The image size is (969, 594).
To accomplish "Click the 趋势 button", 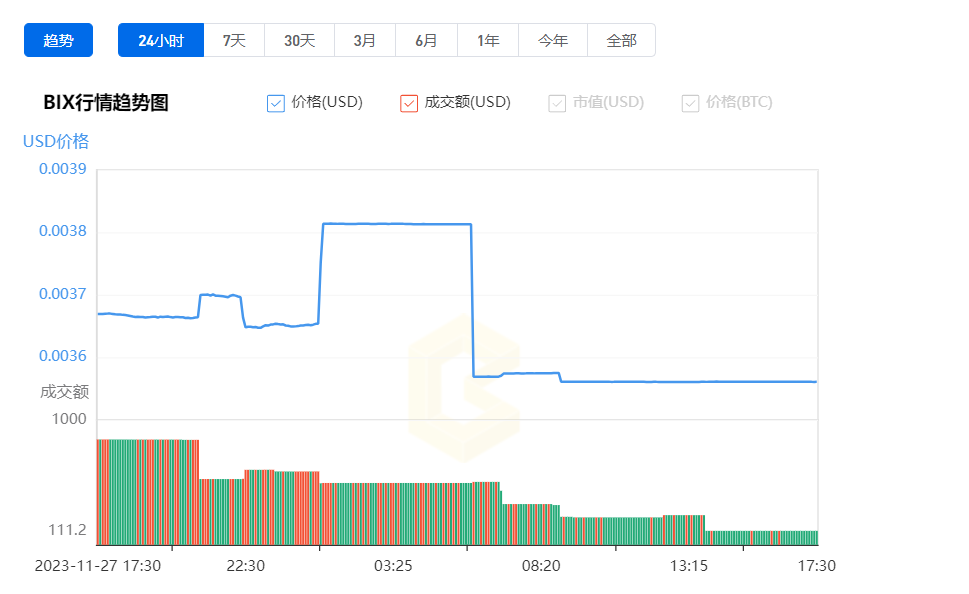I will pos(57,40).
